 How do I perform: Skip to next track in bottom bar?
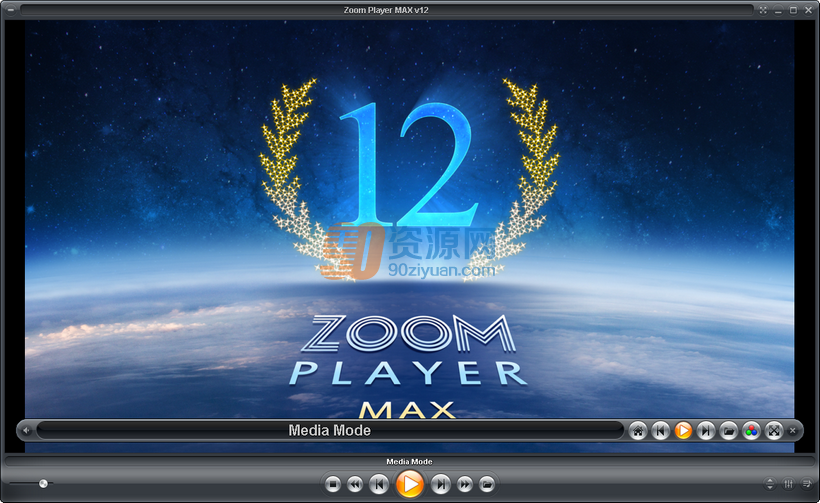click(x=441, y=485)
